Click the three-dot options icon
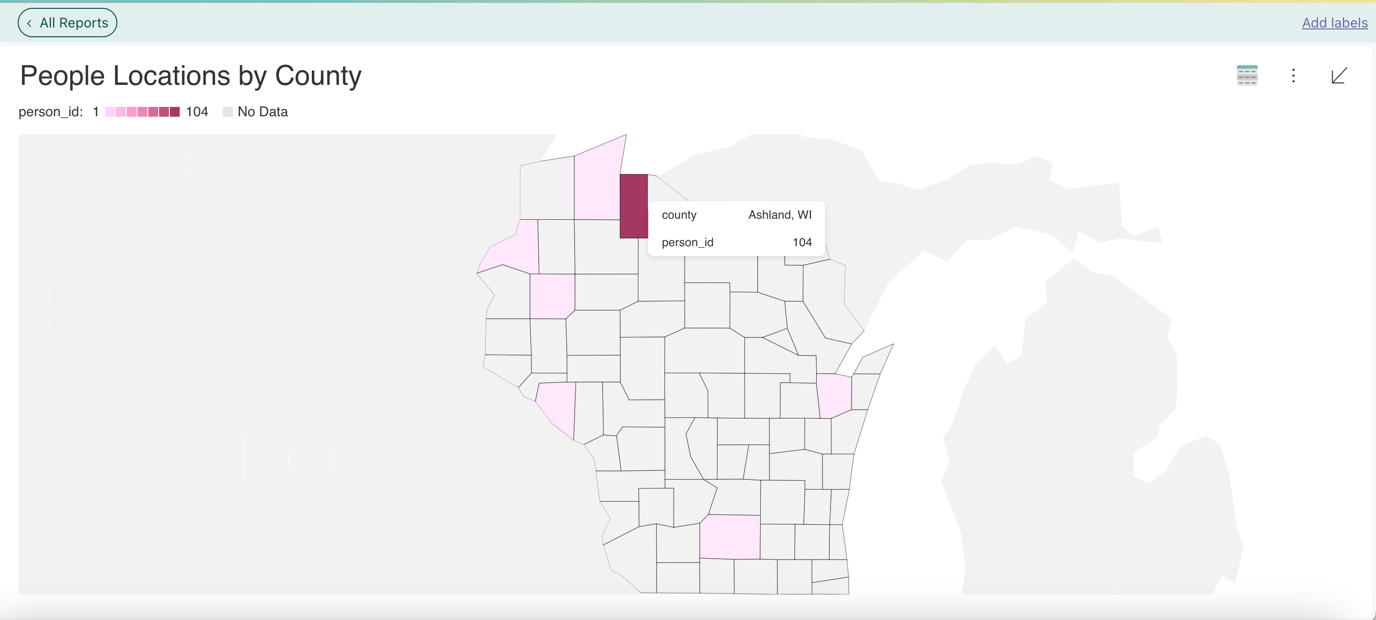 coord(1293,75)
